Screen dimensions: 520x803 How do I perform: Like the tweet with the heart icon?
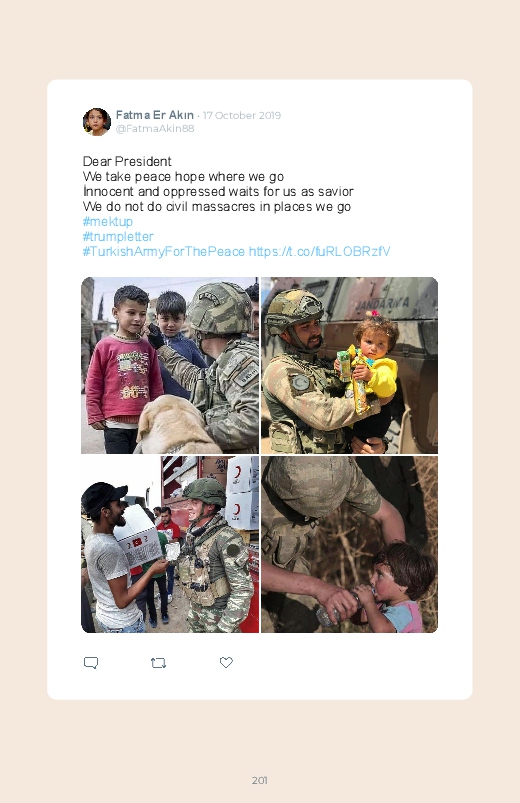click(x=226, y=662)
